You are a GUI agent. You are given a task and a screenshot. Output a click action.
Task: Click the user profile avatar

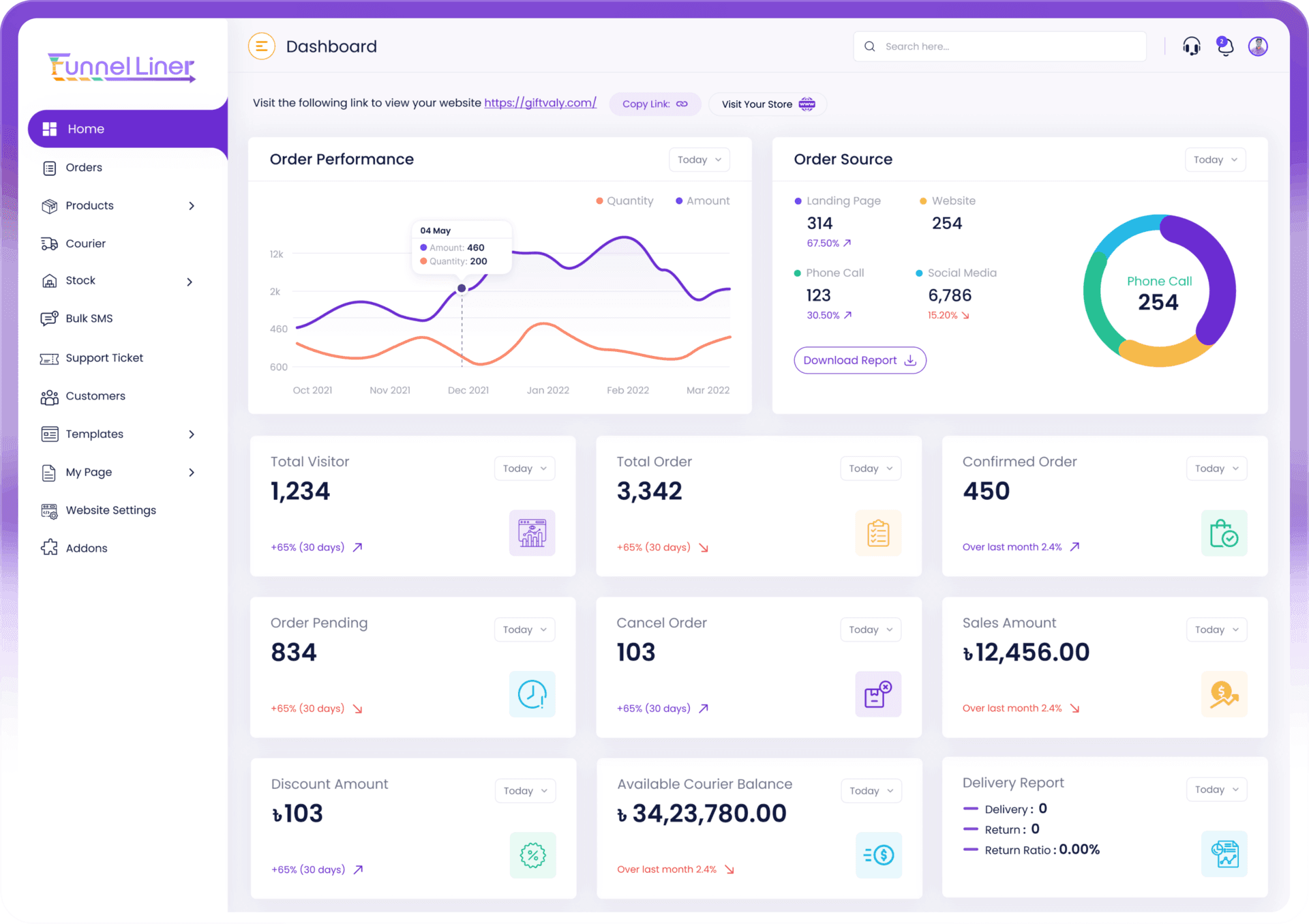point(1257,46)
